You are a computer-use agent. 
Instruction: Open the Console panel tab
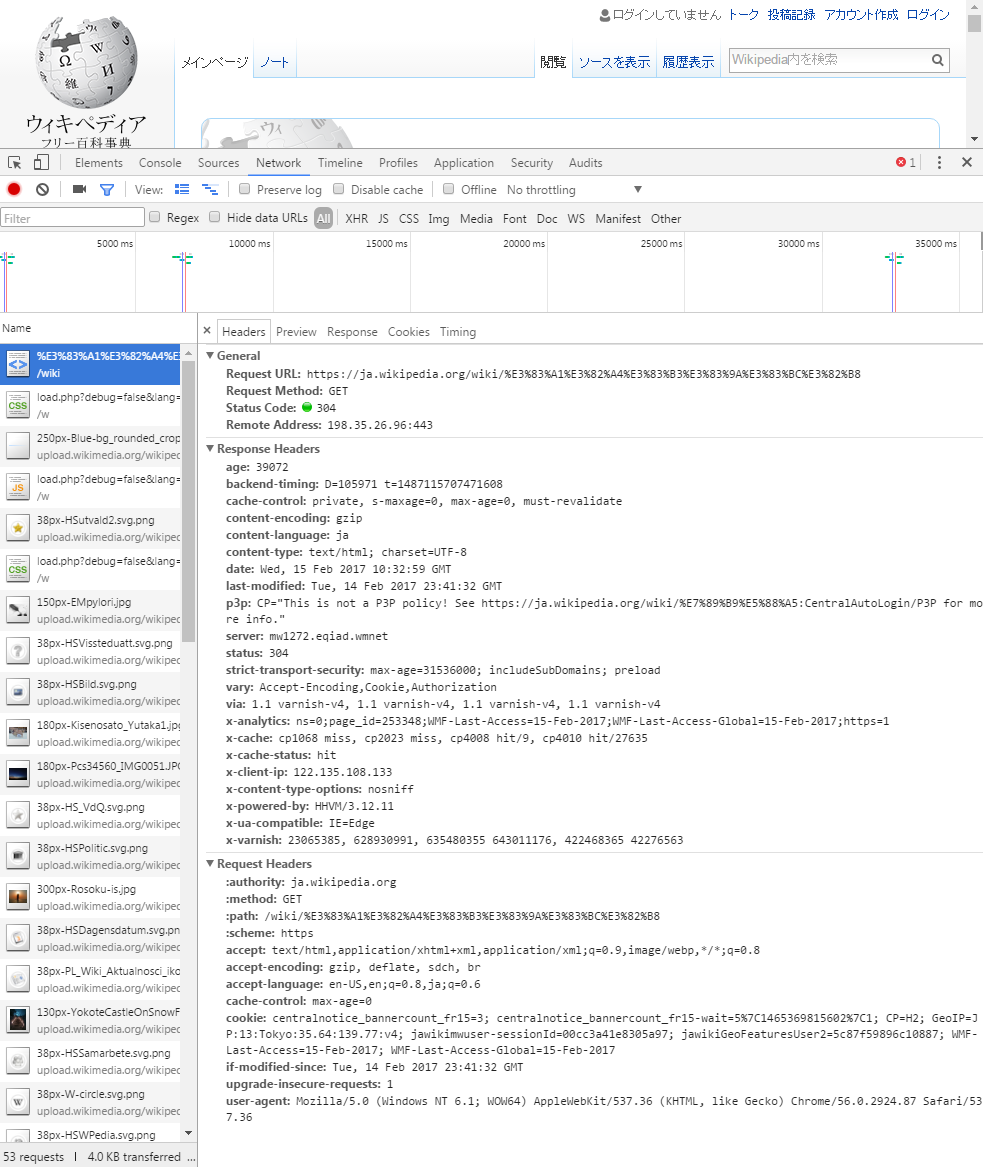[x=160, y=162]
